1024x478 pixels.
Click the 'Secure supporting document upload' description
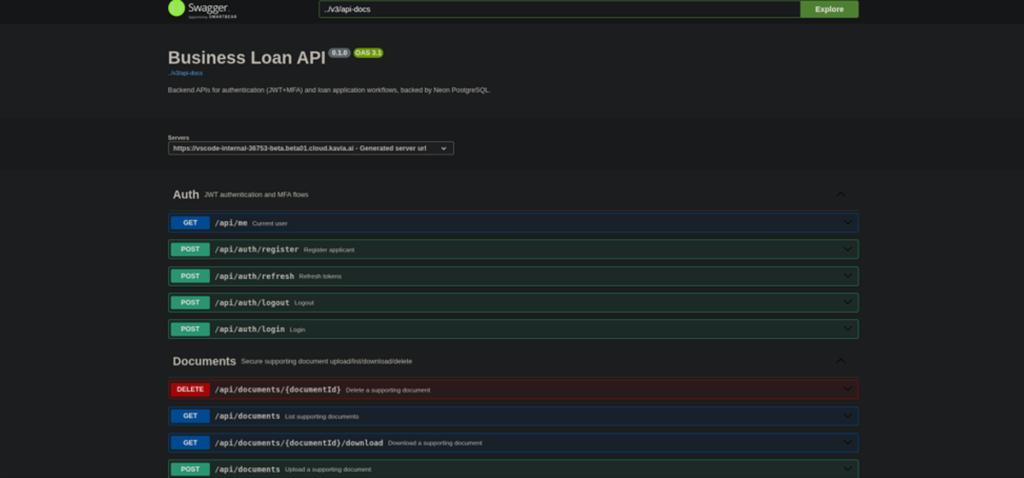click(327, 361)
